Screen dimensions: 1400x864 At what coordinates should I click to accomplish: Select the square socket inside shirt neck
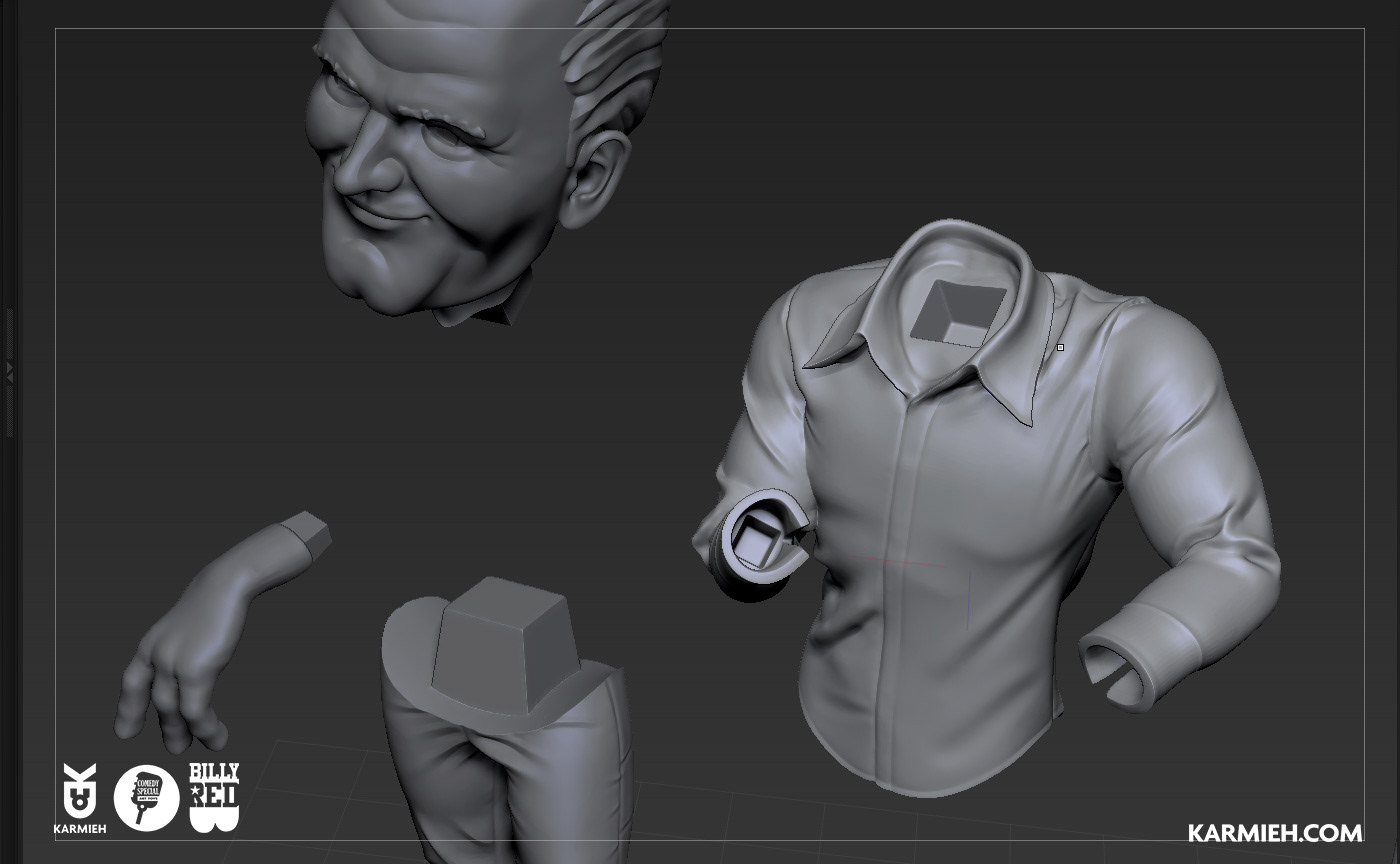click(x=959, y=312)
